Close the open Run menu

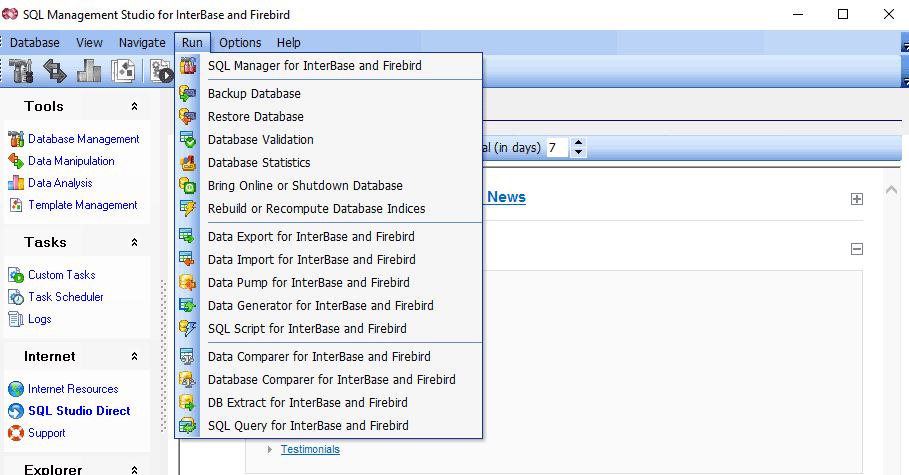(x=192, y=43)
